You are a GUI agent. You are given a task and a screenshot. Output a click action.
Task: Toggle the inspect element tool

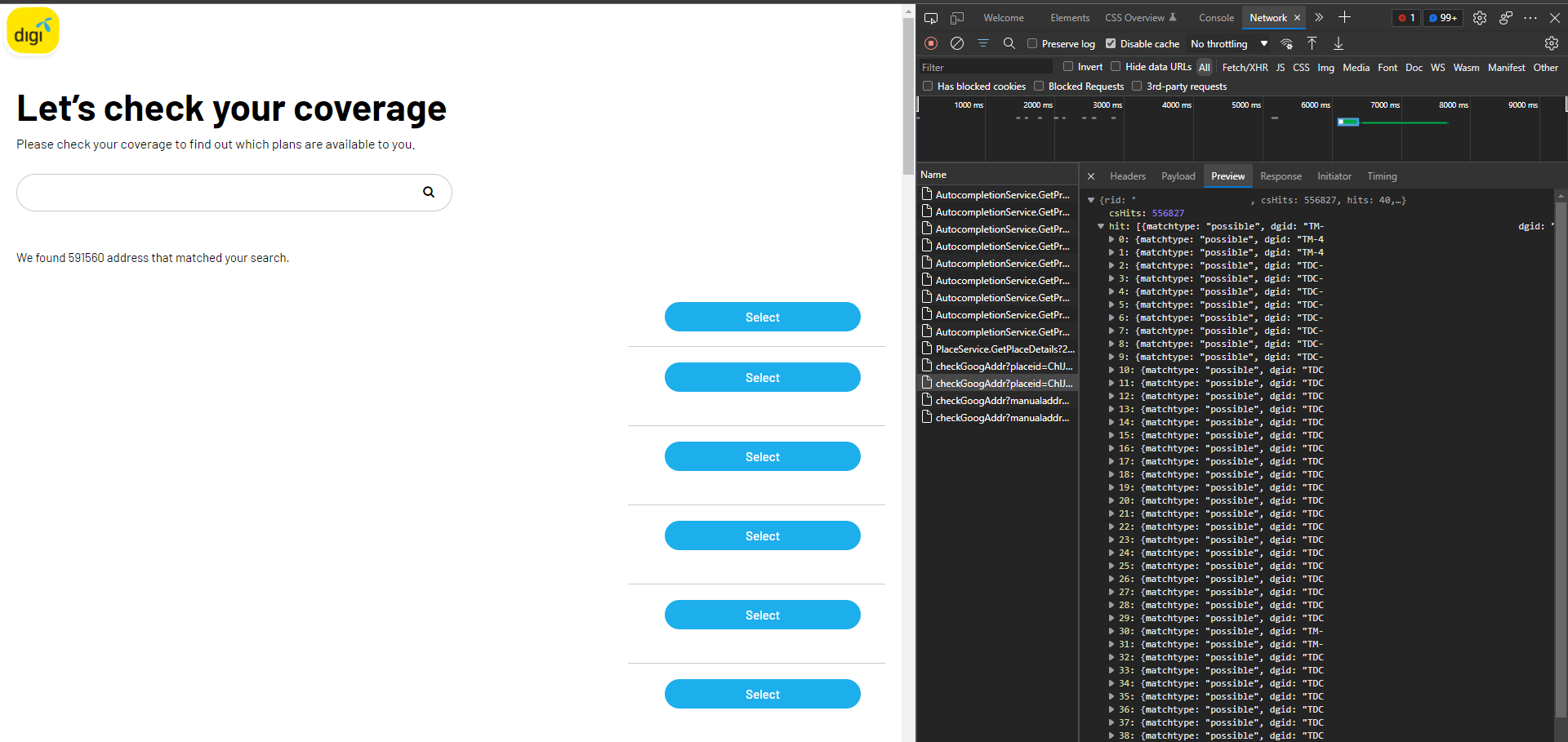(x=931, y=18)
